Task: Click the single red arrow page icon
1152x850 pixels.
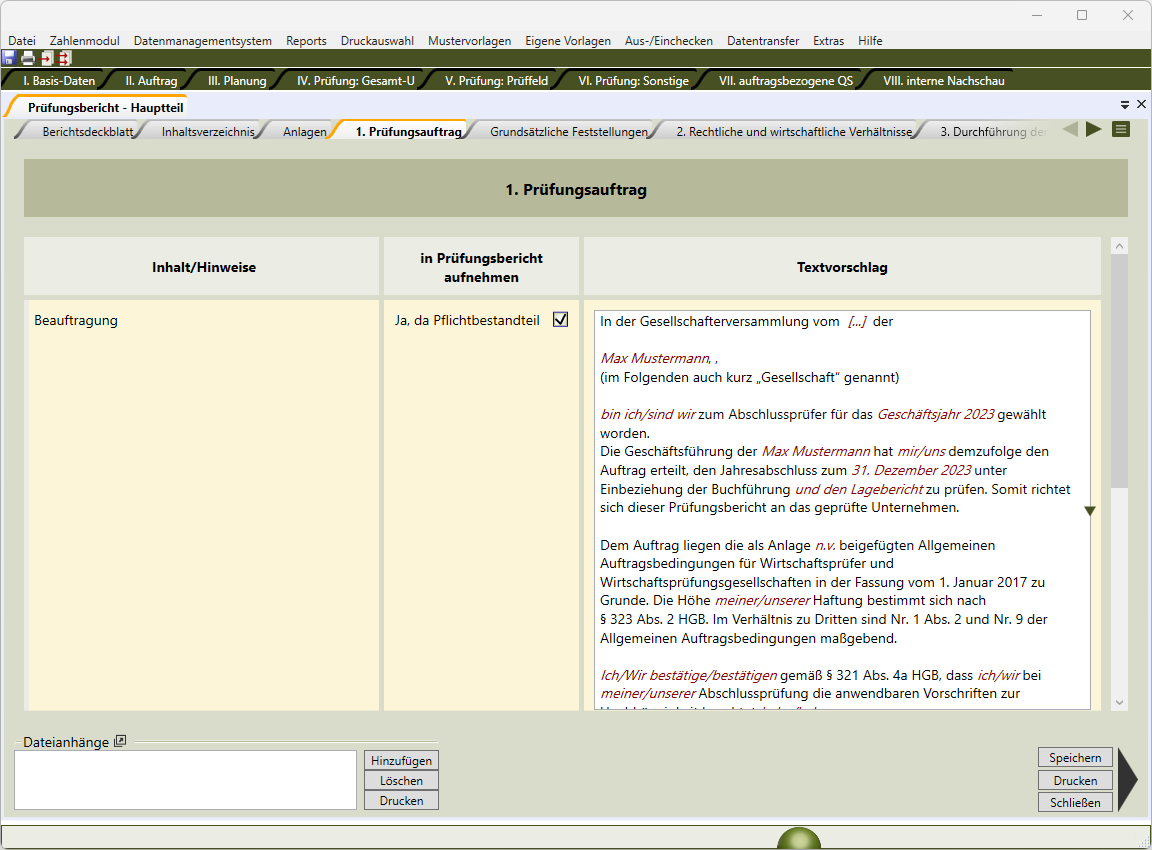Action: pos(46,58)
